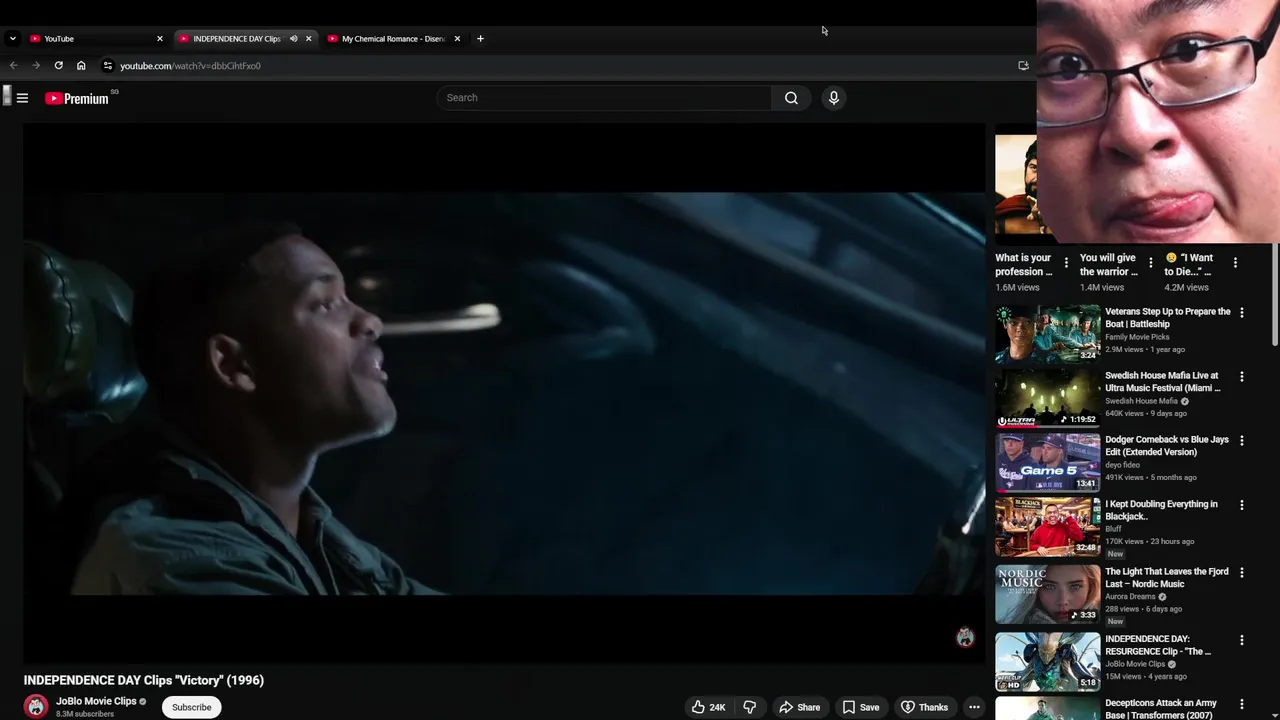Open options for Veterans Step Up video

coord(1242,313)
